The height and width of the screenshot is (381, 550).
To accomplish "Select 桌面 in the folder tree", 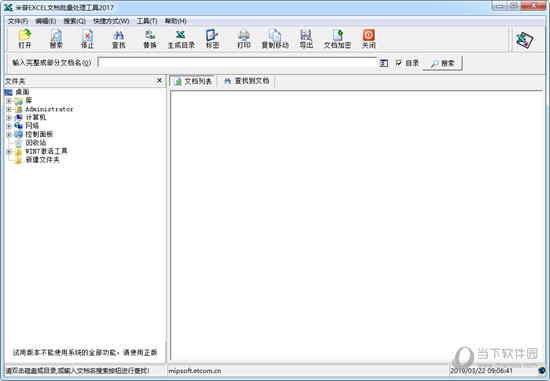I will (22, 92).
